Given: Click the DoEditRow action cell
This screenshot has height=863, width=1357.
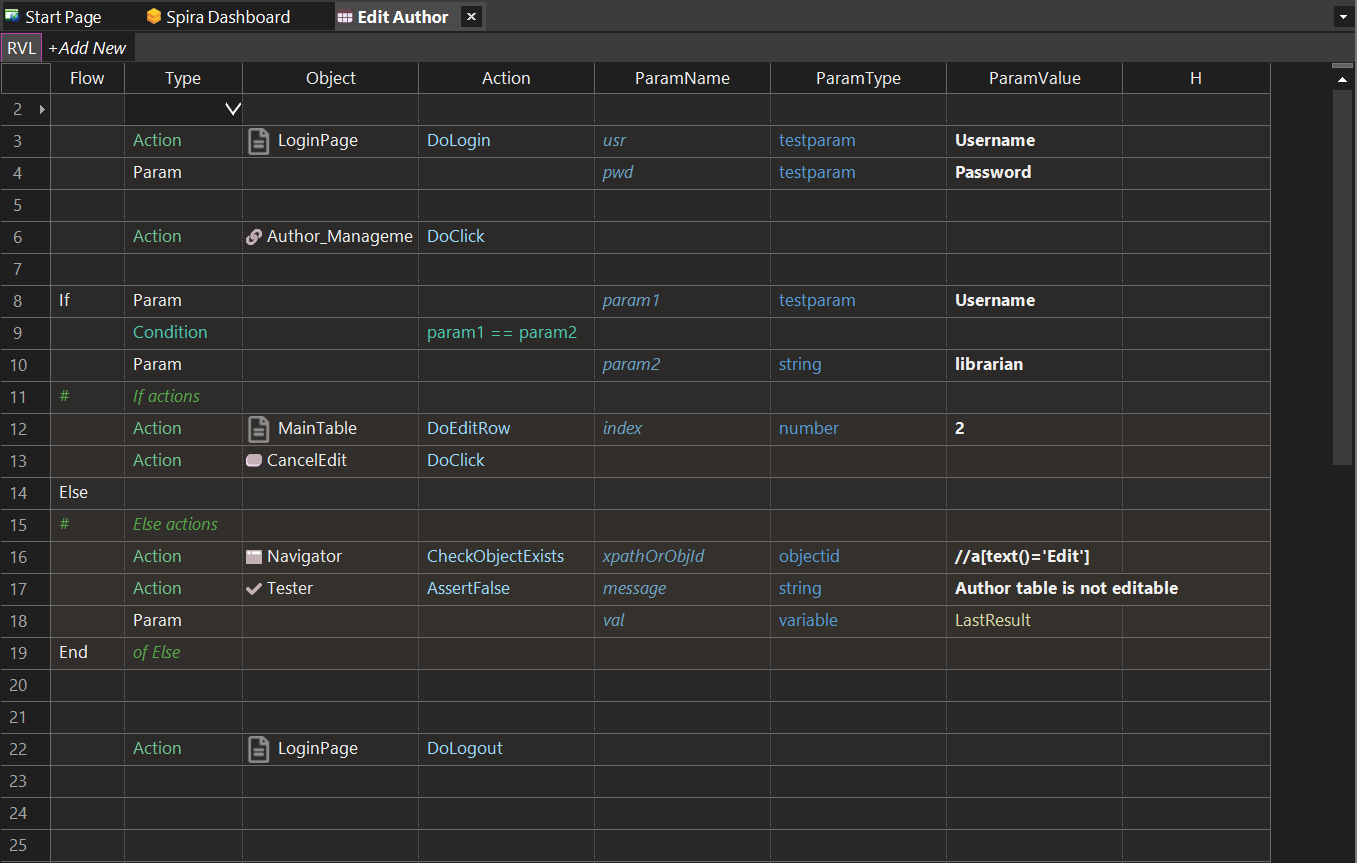Looking at the screenshot, I should (506, 429).
